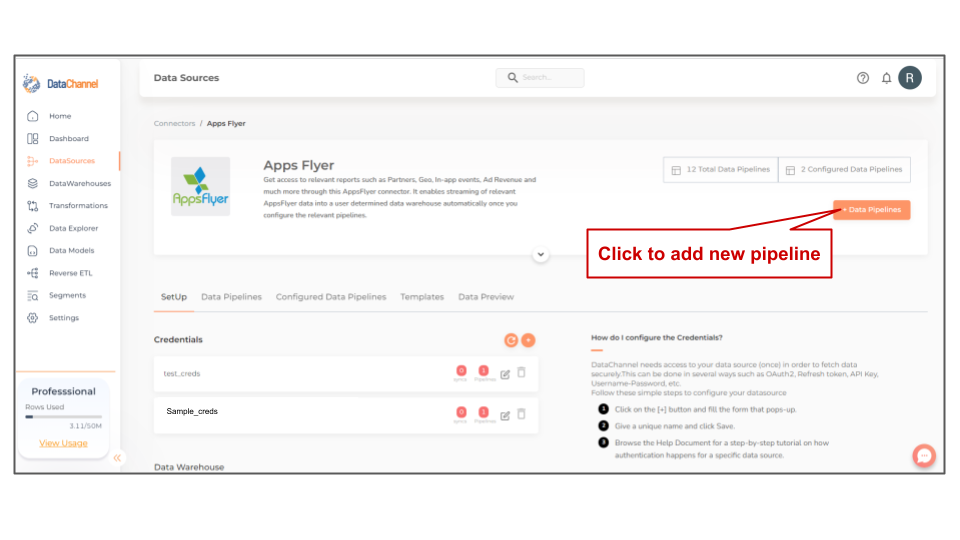Click the help question mark icon
This screenshot has width=960, height=540.
pyautogui.click(x=863, y=78)
